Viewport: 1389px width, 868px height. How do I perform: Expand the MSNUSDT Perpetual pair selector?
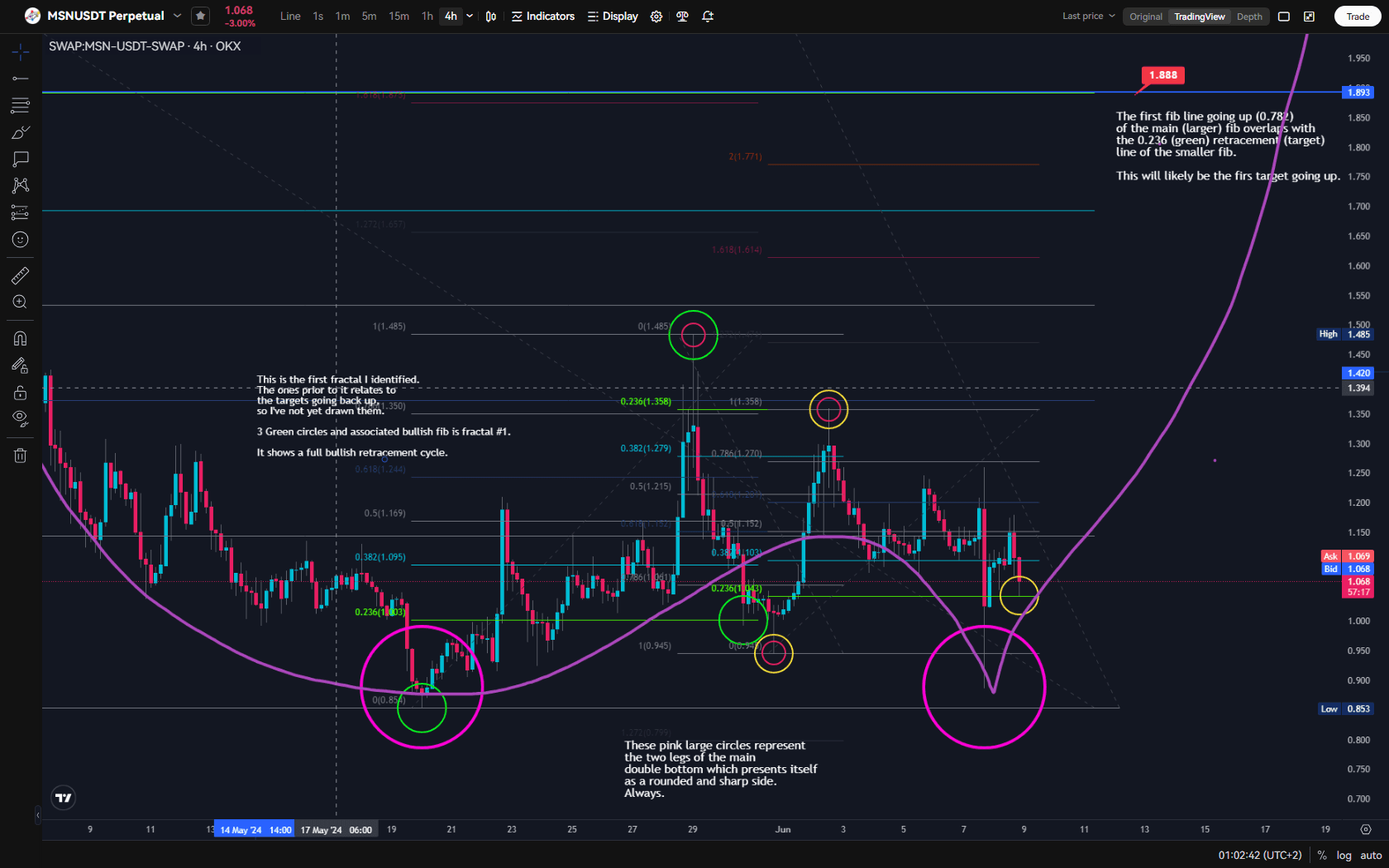(x=177, y=16)
